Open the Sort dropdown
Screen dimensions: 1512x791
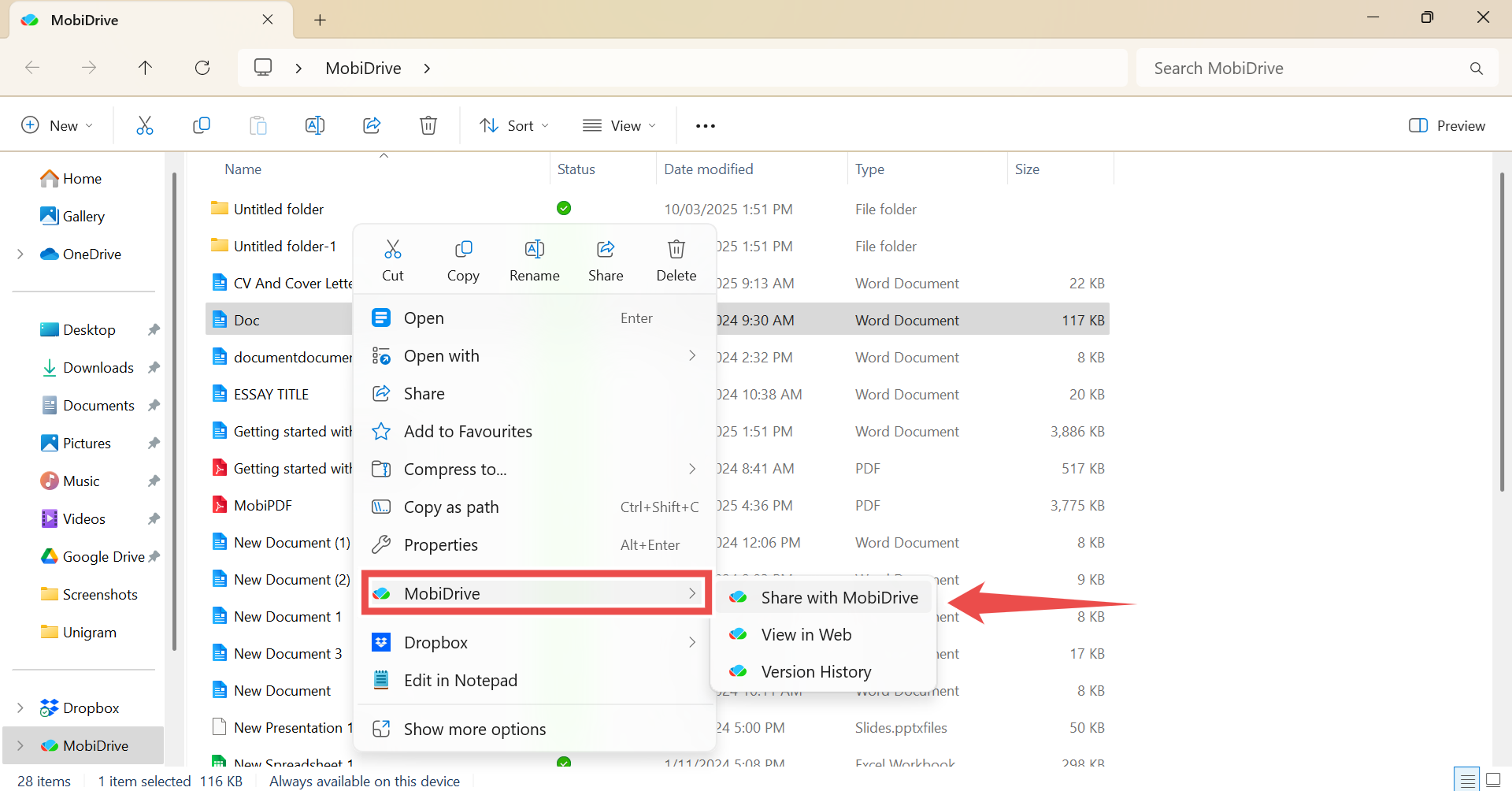[514, 125]
